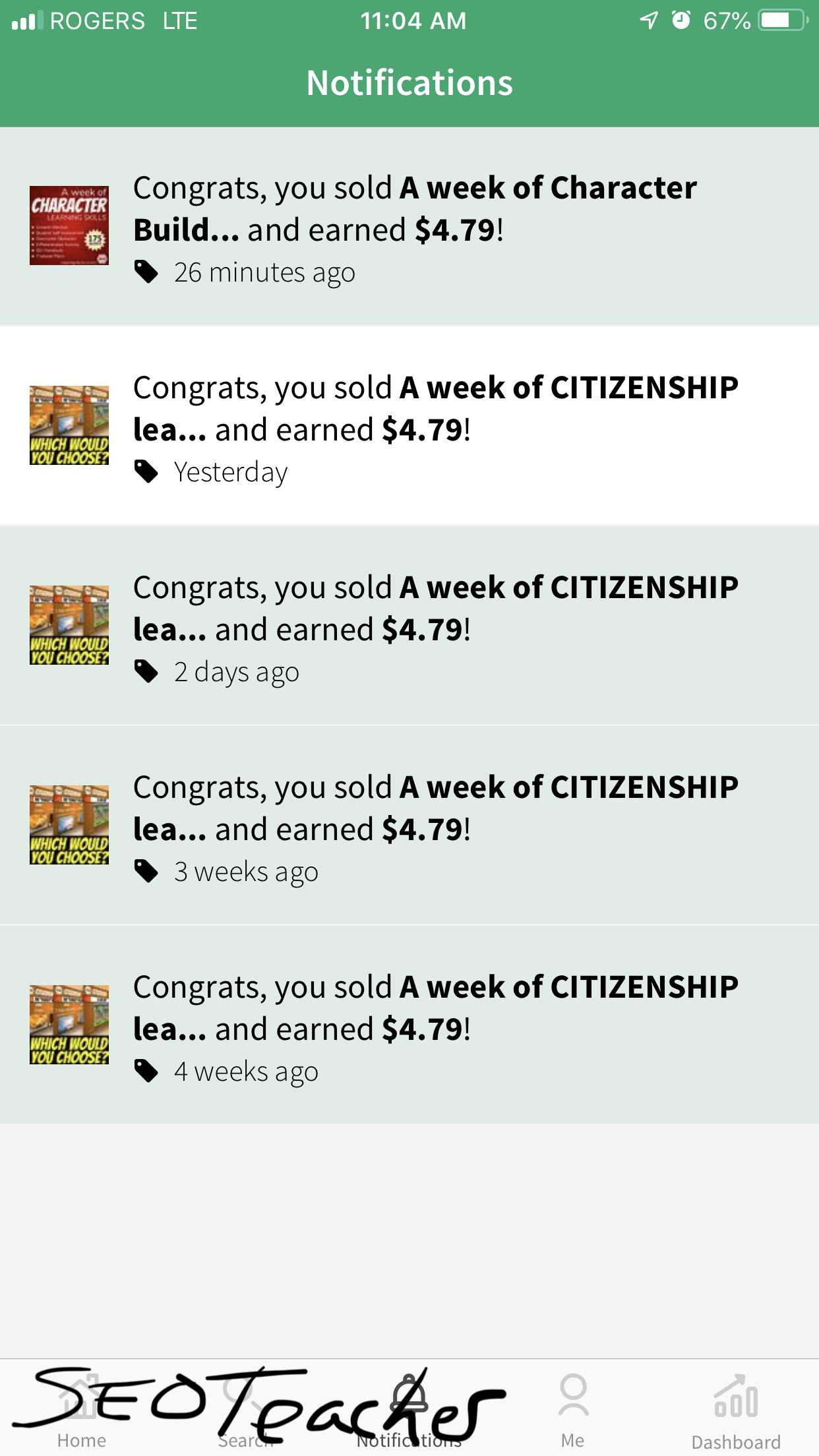Open yesterday's Citizenship sale notification text
The height and width of the screenshot is (1456, 819).
(x=435, y=409)
